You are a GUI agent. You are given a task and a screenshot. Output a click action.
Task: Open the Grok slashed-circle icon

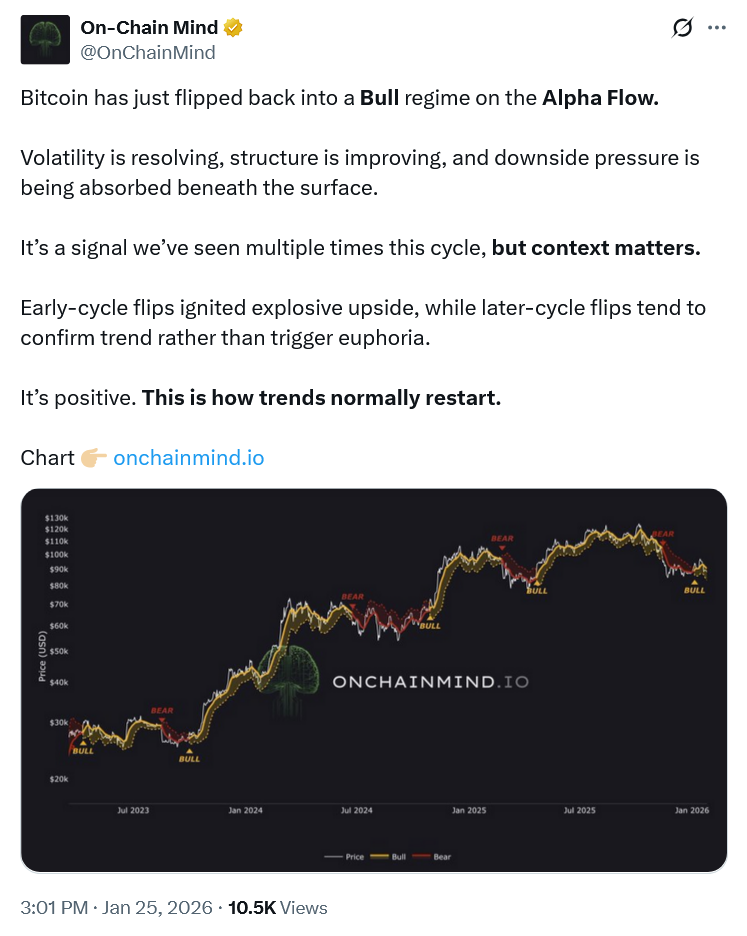(x=682, y=28)
